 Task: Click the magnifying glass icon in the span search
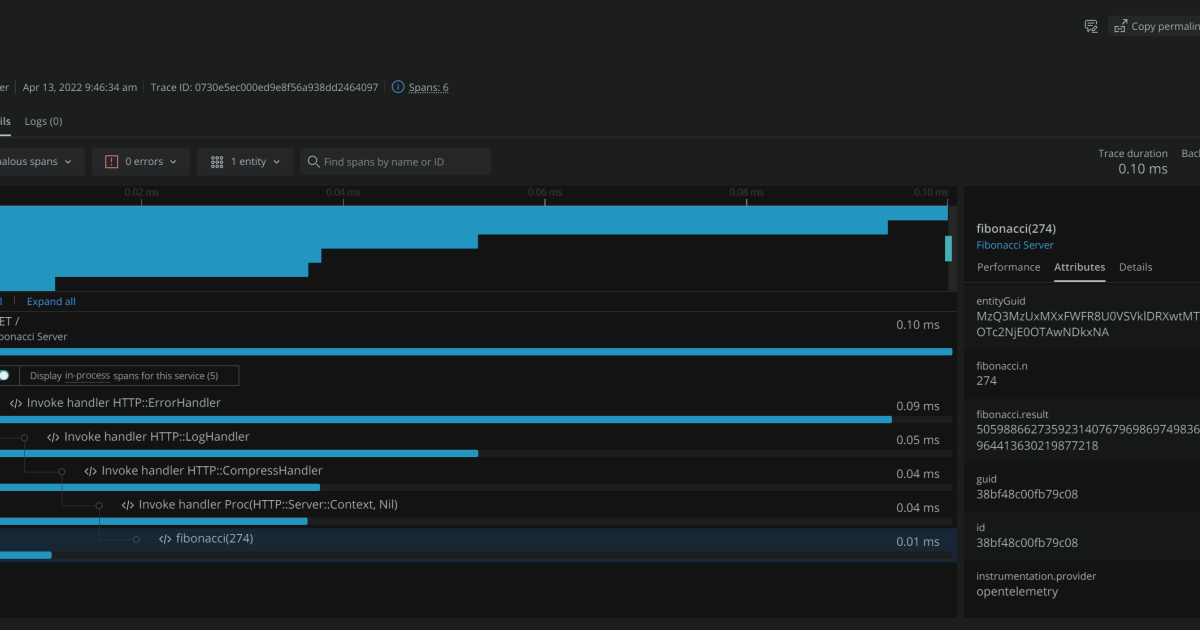pos(313,161)
